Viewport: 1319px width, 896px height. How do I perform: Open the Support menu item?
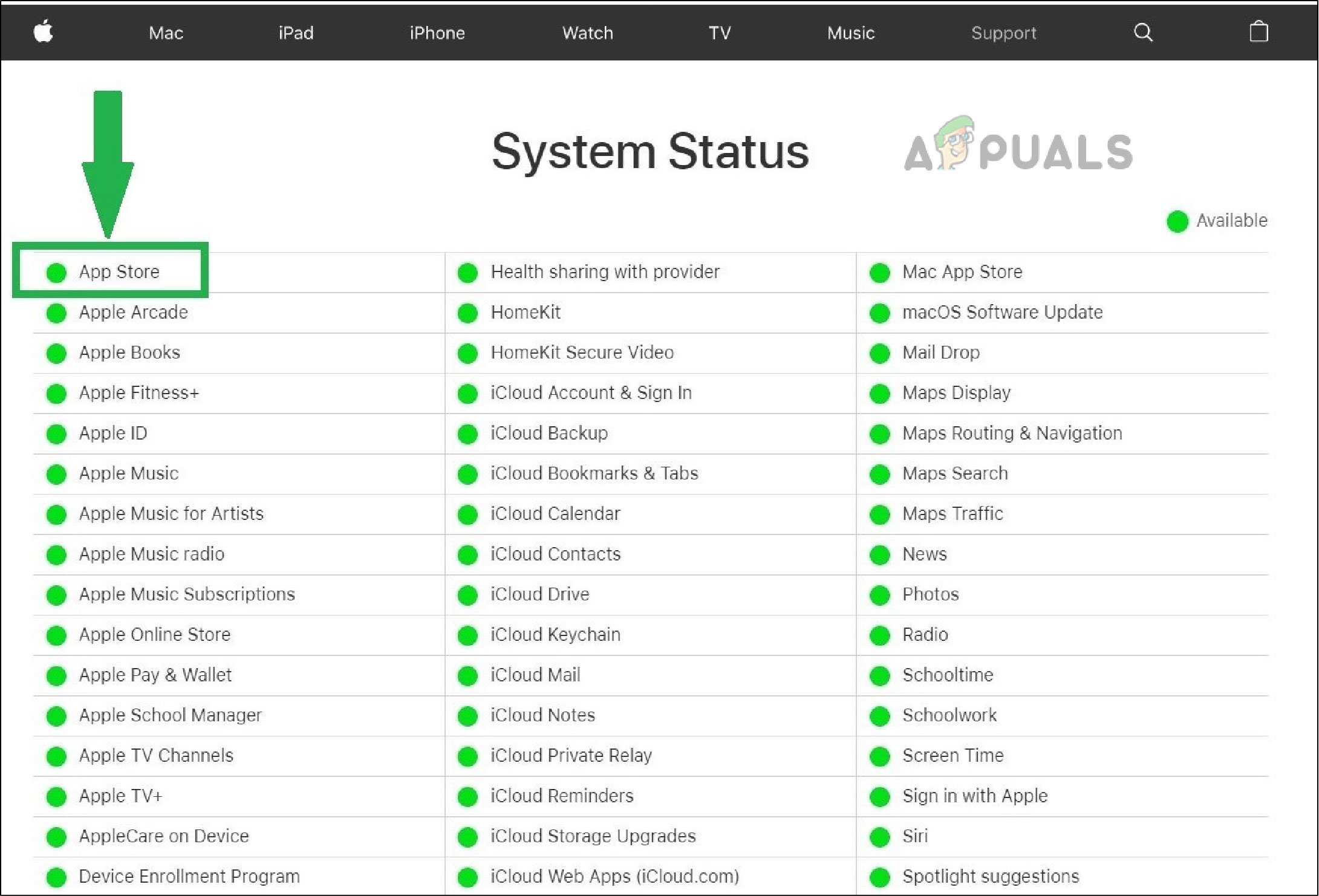[x=1003, y=33]
